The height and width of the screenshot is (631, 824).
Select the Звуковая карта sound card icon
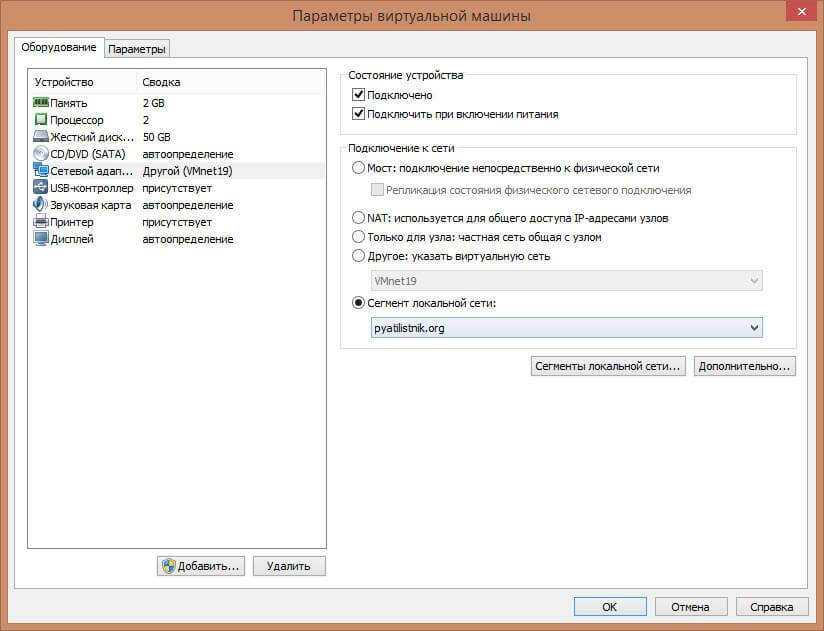(41, 205)
